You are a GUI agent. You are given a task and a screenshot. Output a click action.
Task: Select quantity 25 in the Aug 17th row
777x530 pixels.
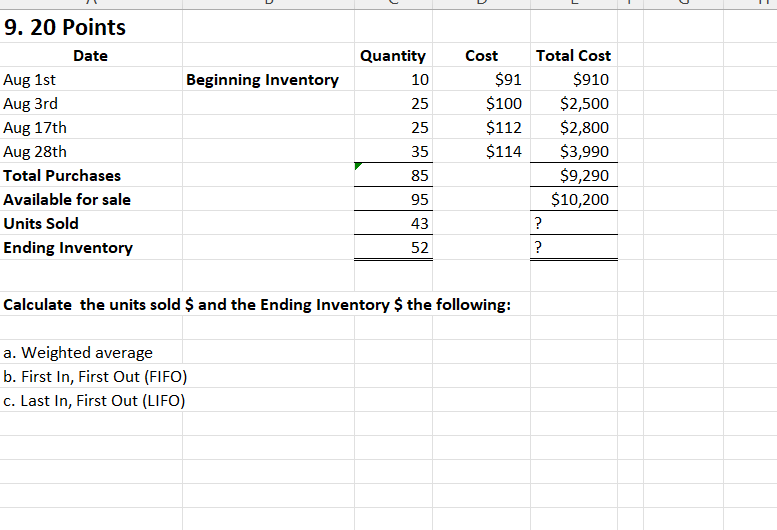[x=393, y=127]
